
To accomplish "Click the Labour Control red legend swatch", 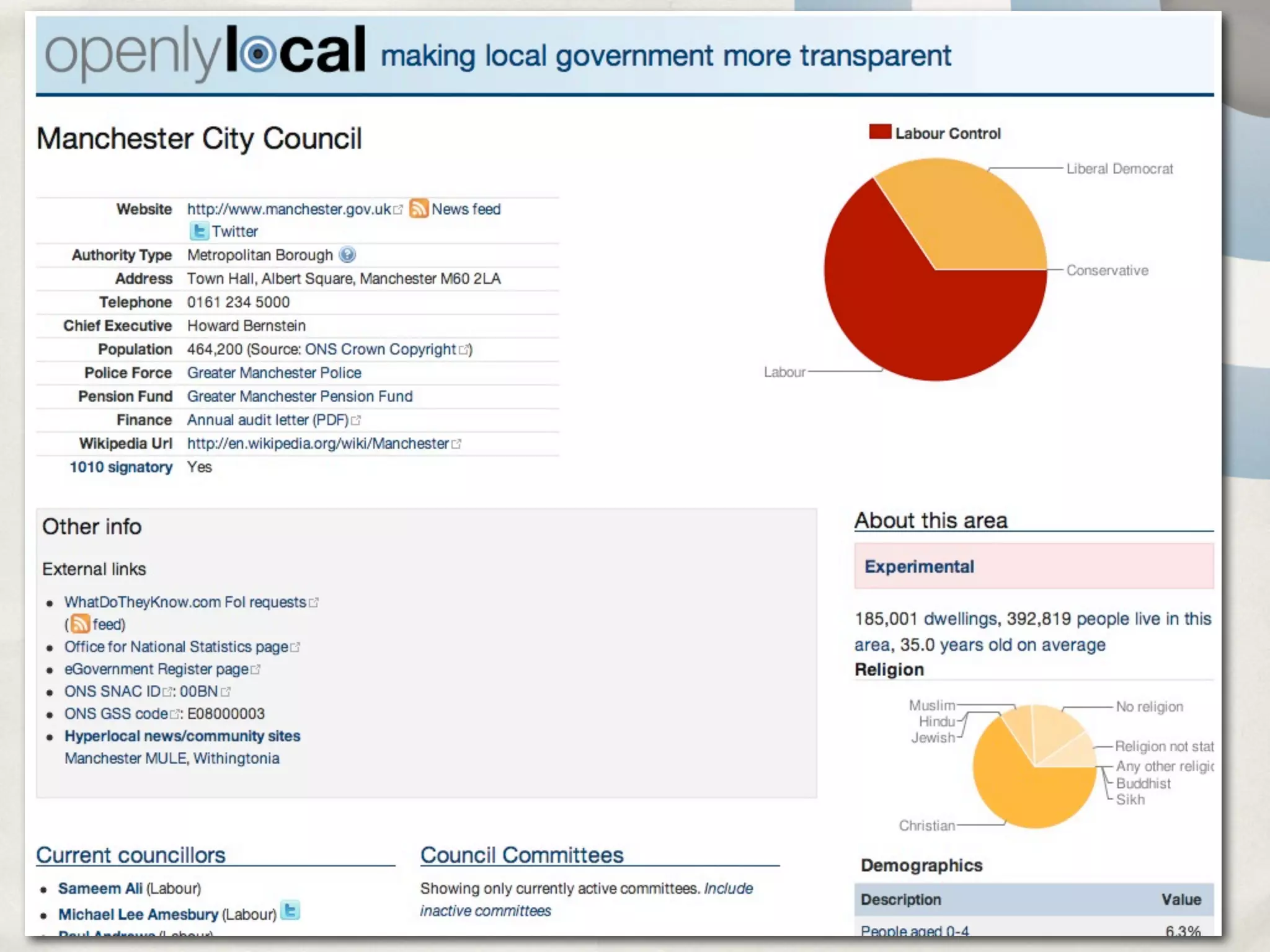I will tap(879, 132).
